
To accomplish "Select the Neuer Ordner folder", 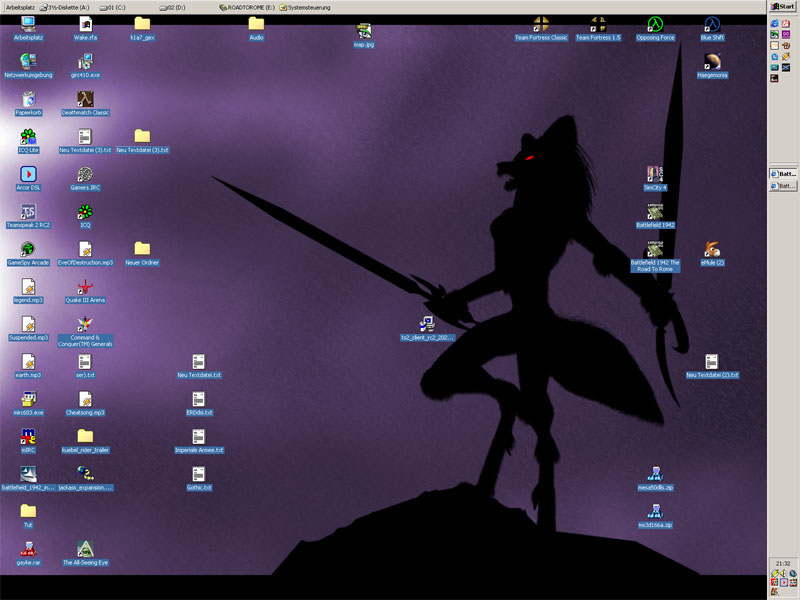I will pos(142,254).
